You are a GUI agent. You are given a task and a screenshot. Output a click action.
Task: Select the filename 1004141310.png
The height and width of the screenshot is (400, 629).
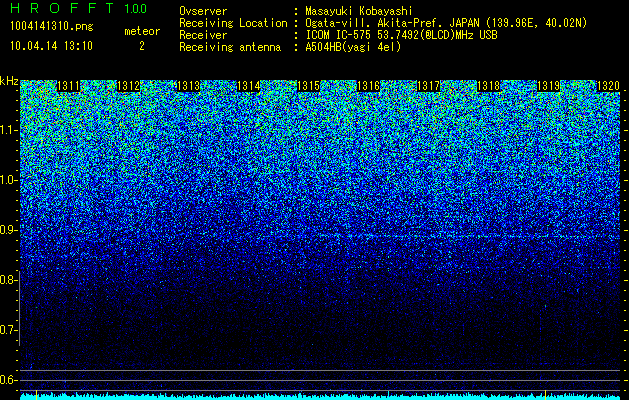pos(52,26)
